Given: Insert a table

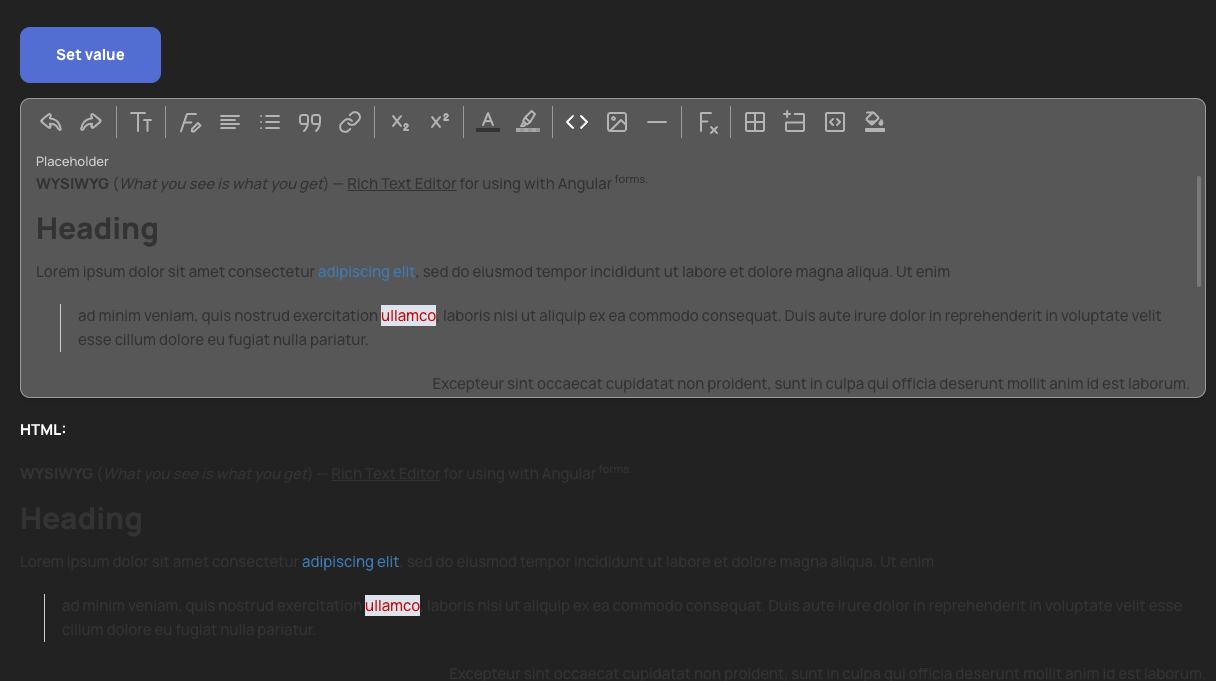Looking at the screenshot, I should point(755,122).
